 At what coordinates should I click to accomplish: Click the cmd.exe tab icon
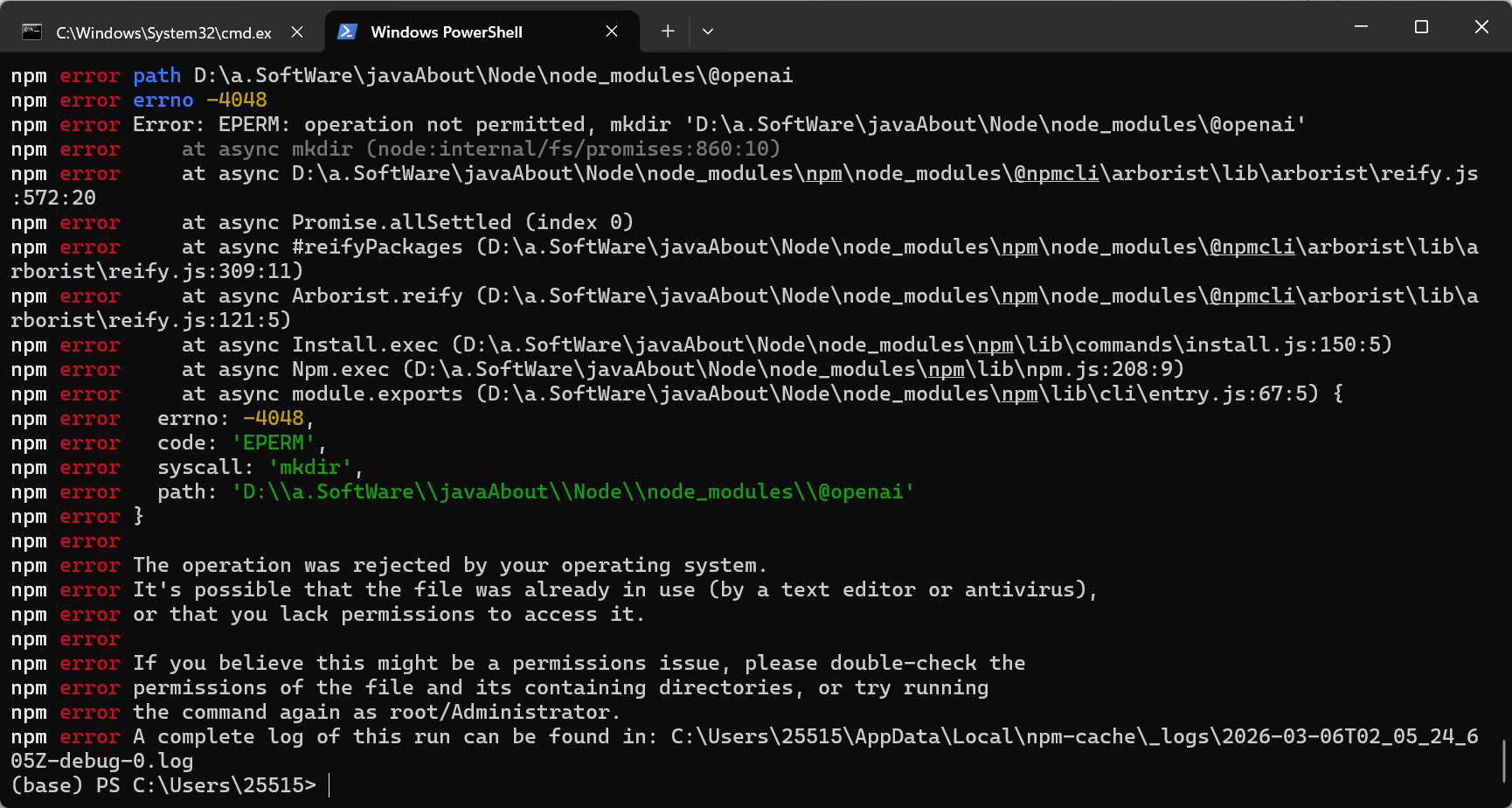pyautogui.click(x=32, y=32)
